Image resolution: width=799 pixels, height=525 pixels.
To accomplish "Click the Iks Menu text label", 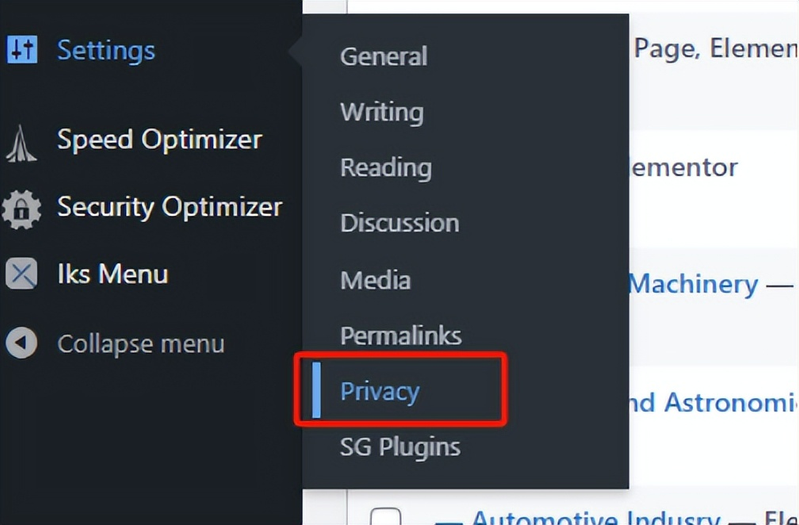I will tap(112, 274).
